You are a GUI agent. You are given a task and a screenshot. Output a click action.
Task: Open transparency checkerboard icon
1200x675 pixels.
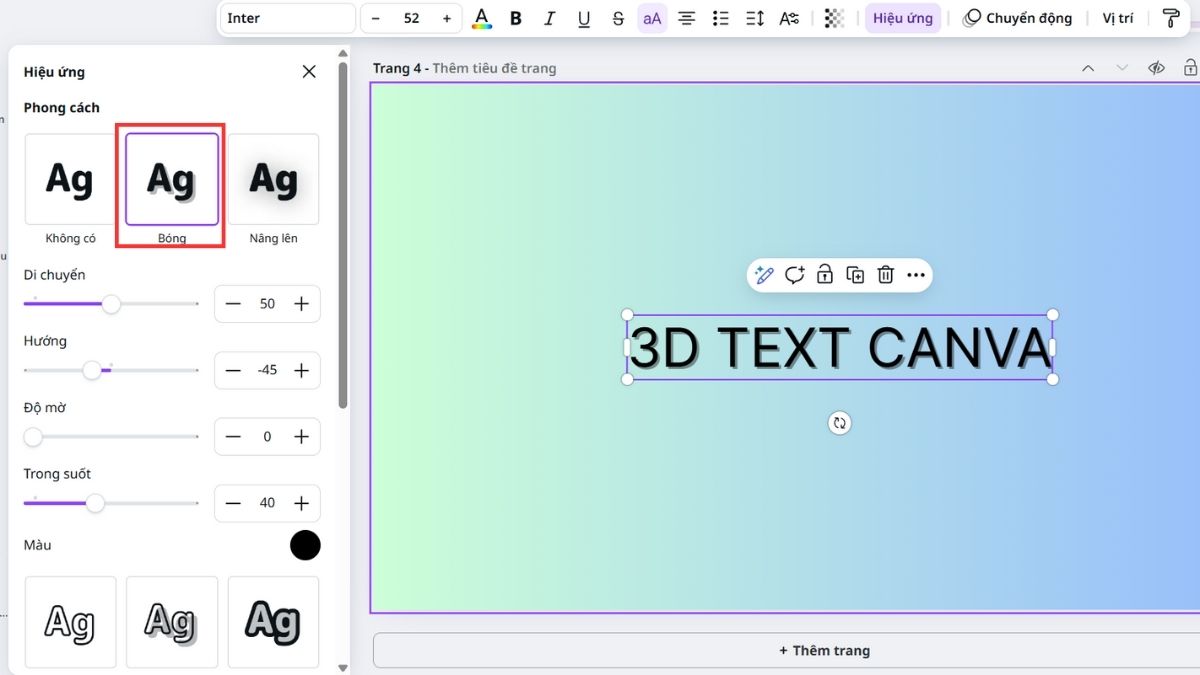point(834,18)
